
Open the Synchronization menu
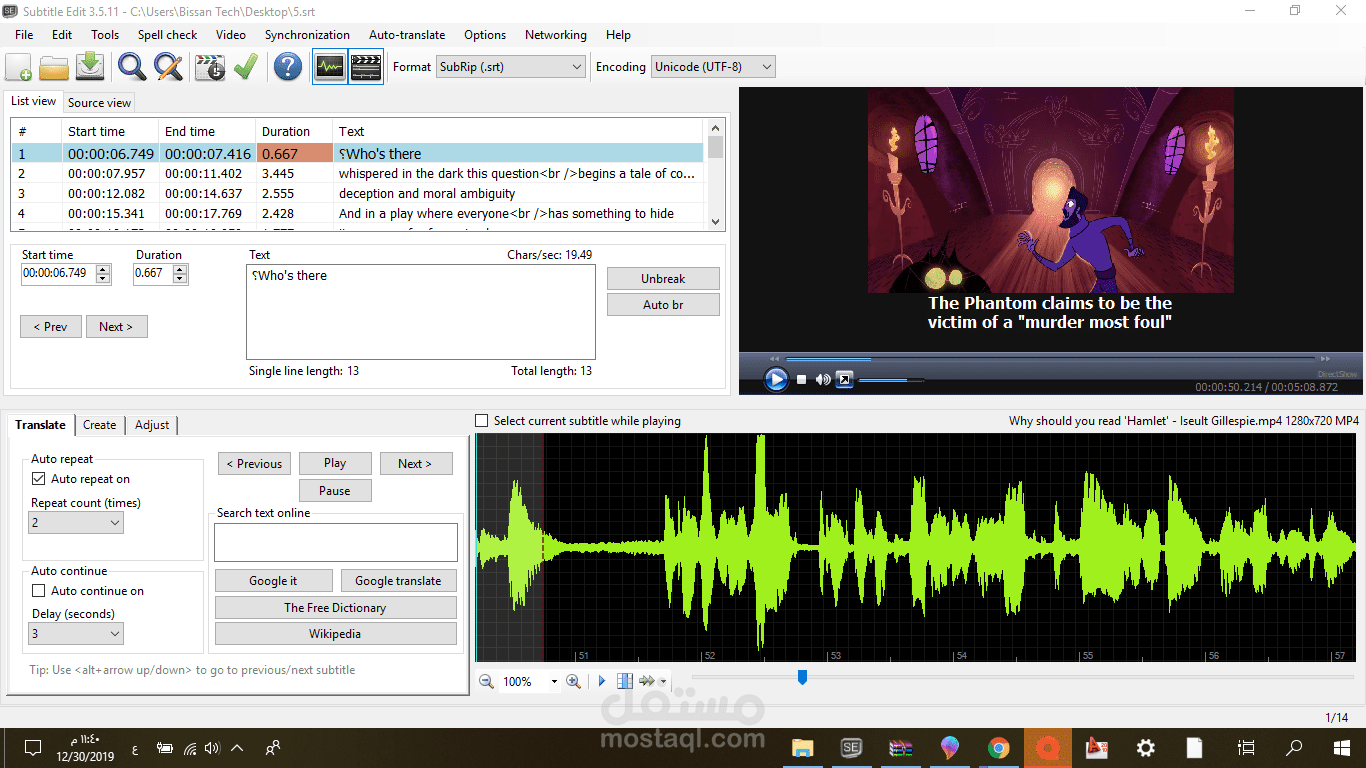point(307,34)
